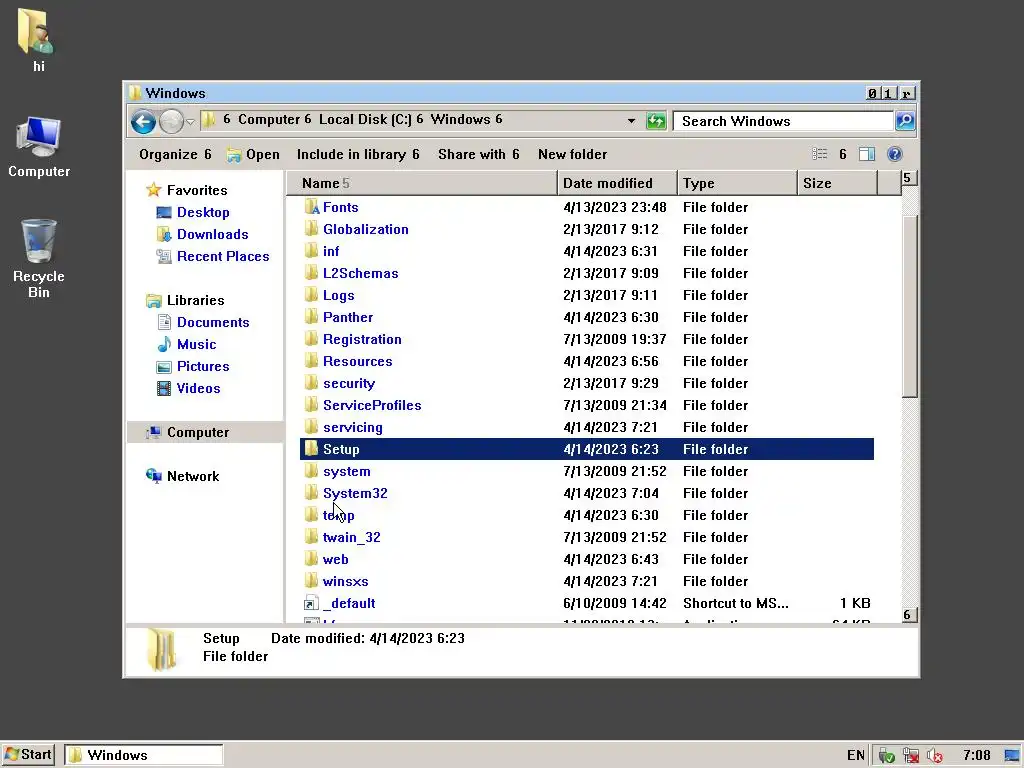
Task: Click the muted volume tray icon
Action: pyautogui.click(x=935, y=756)
